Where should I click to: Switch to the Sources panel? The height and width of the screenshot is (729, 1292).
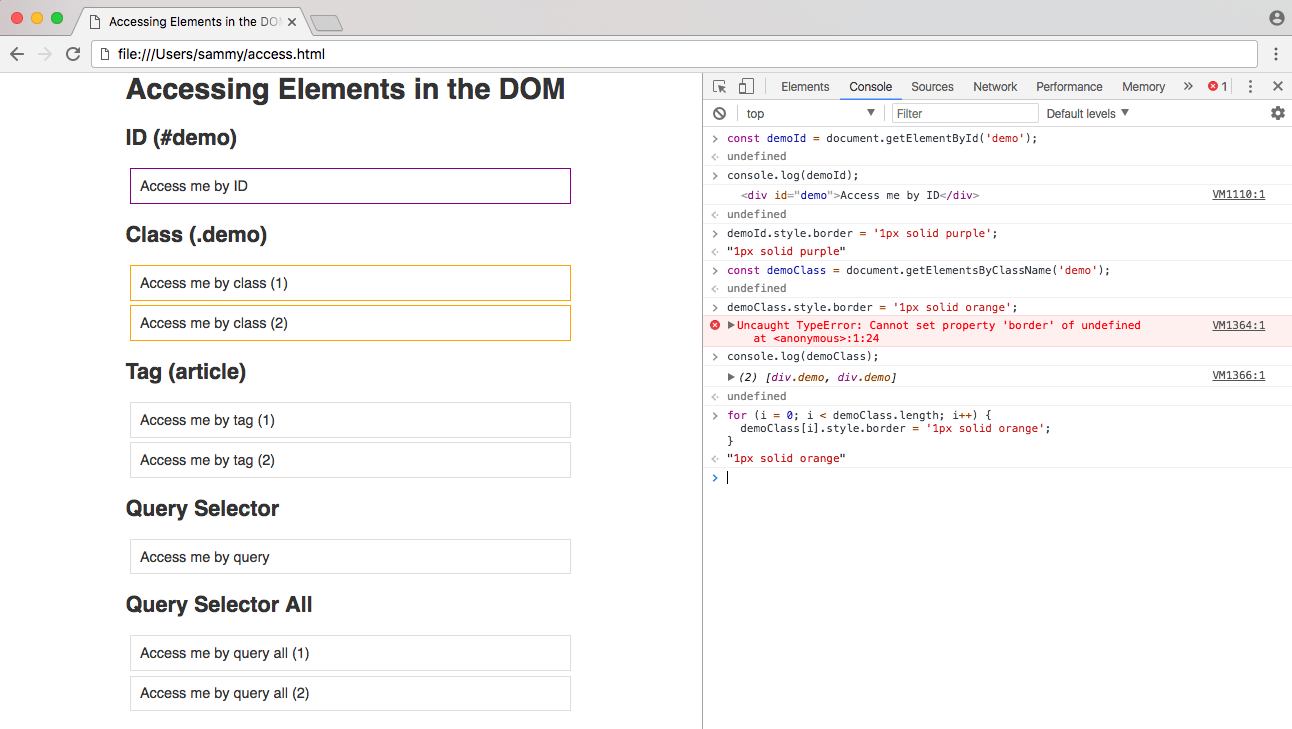932,86
